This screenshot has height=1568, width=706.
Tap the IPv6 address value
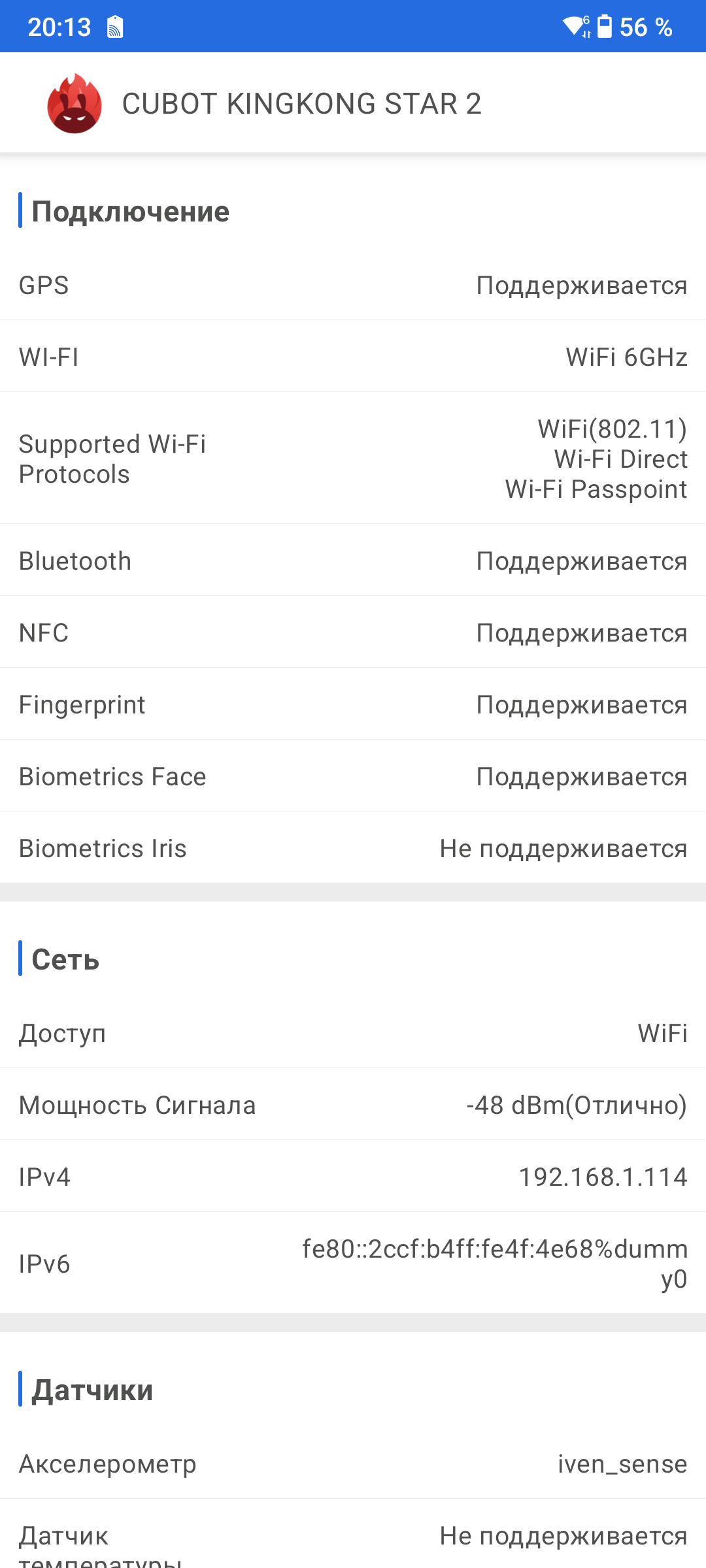point(494,1264)
